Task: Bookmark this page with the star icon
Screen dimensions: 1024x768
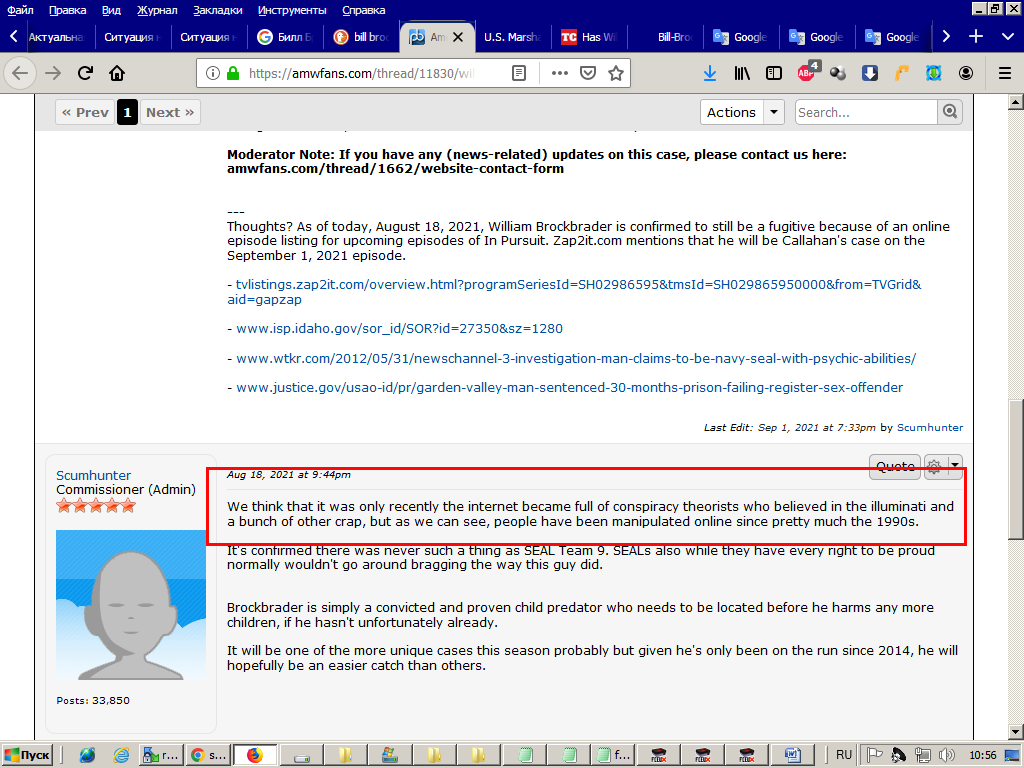Action: 616,73
